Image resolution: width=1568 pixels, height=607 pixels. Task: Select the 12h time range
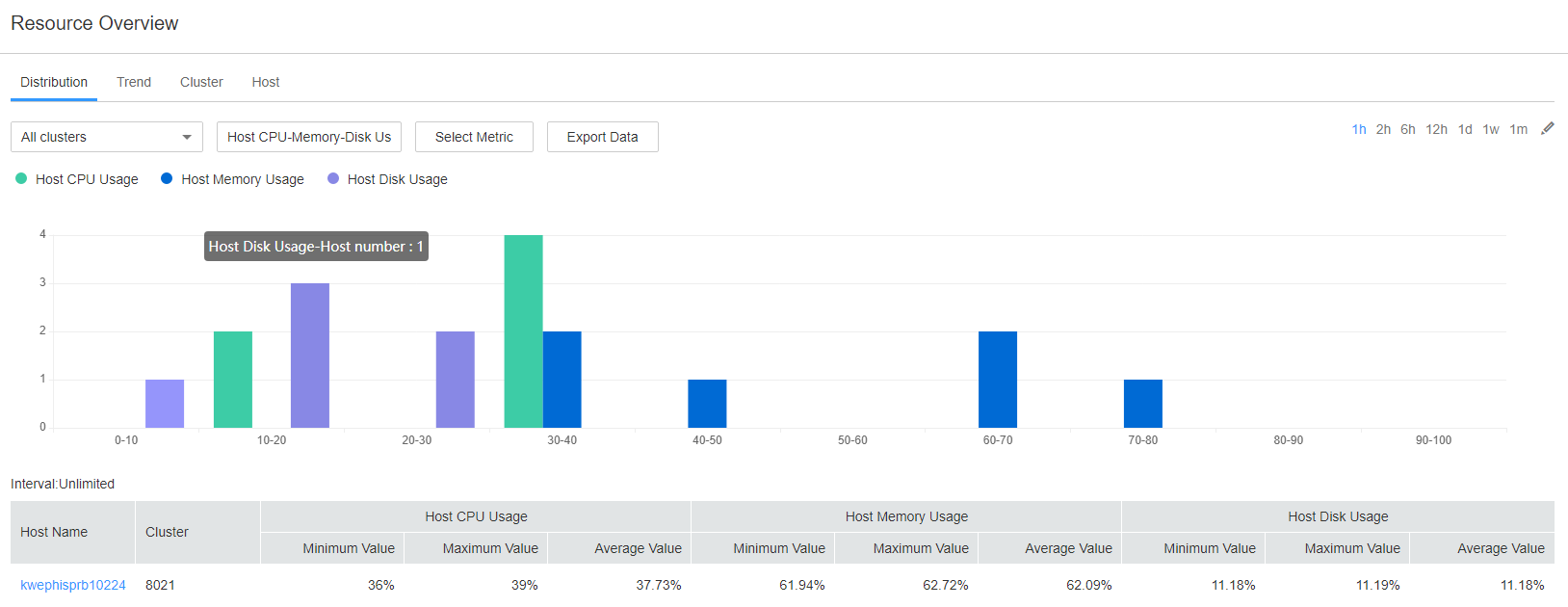1437,129
